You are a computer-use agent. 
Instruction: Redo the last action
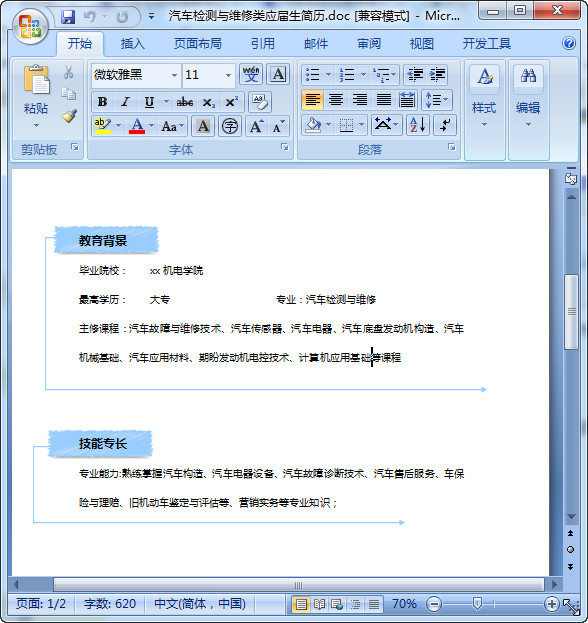click(x=122, y=16)
